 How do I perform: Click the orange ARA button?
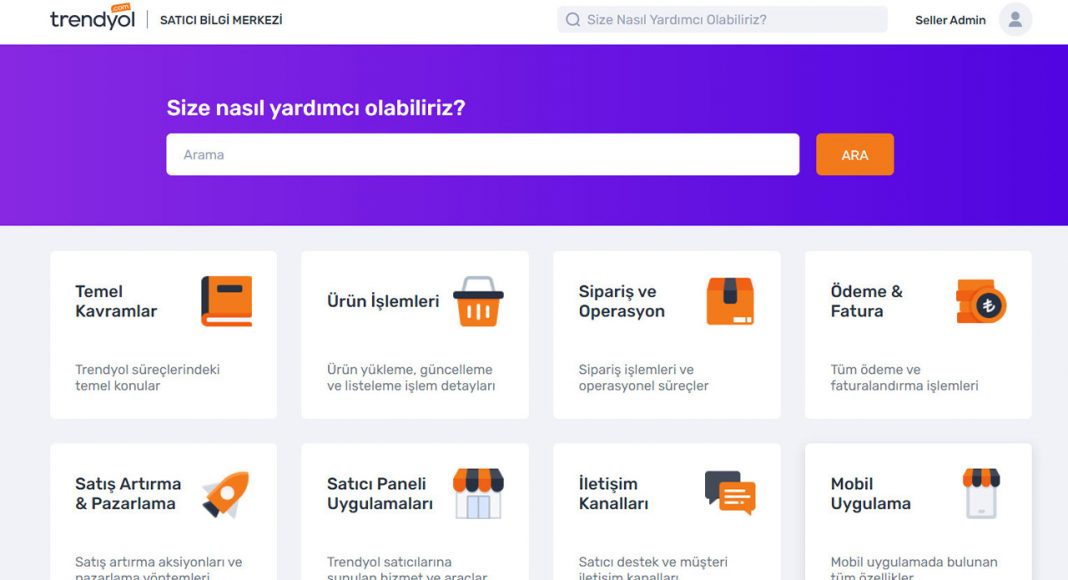point(855,155)
